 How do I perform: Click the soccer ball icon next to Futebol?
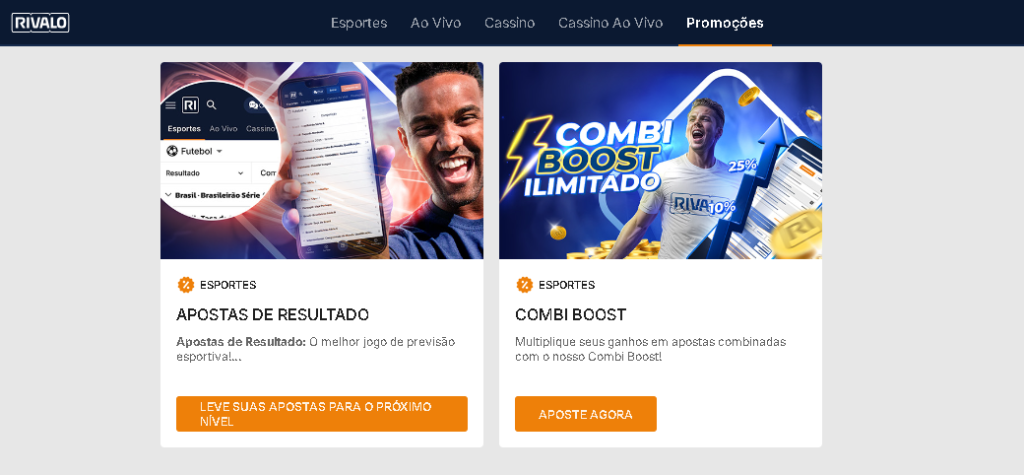coord(172,151)
